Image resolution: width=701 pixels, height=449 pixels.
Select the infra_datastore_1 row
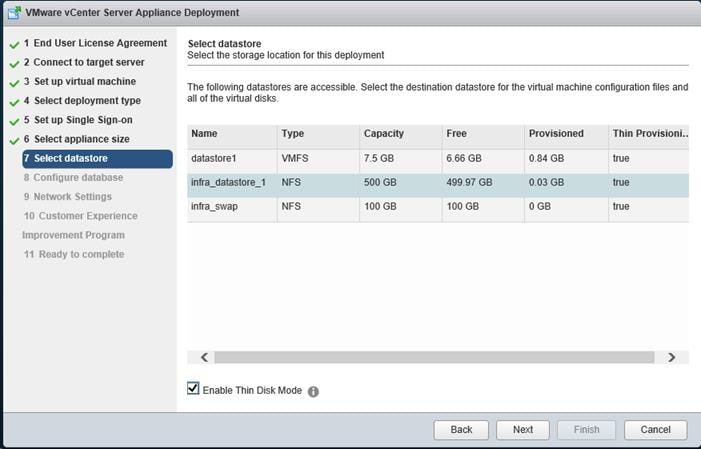[438, 183]
